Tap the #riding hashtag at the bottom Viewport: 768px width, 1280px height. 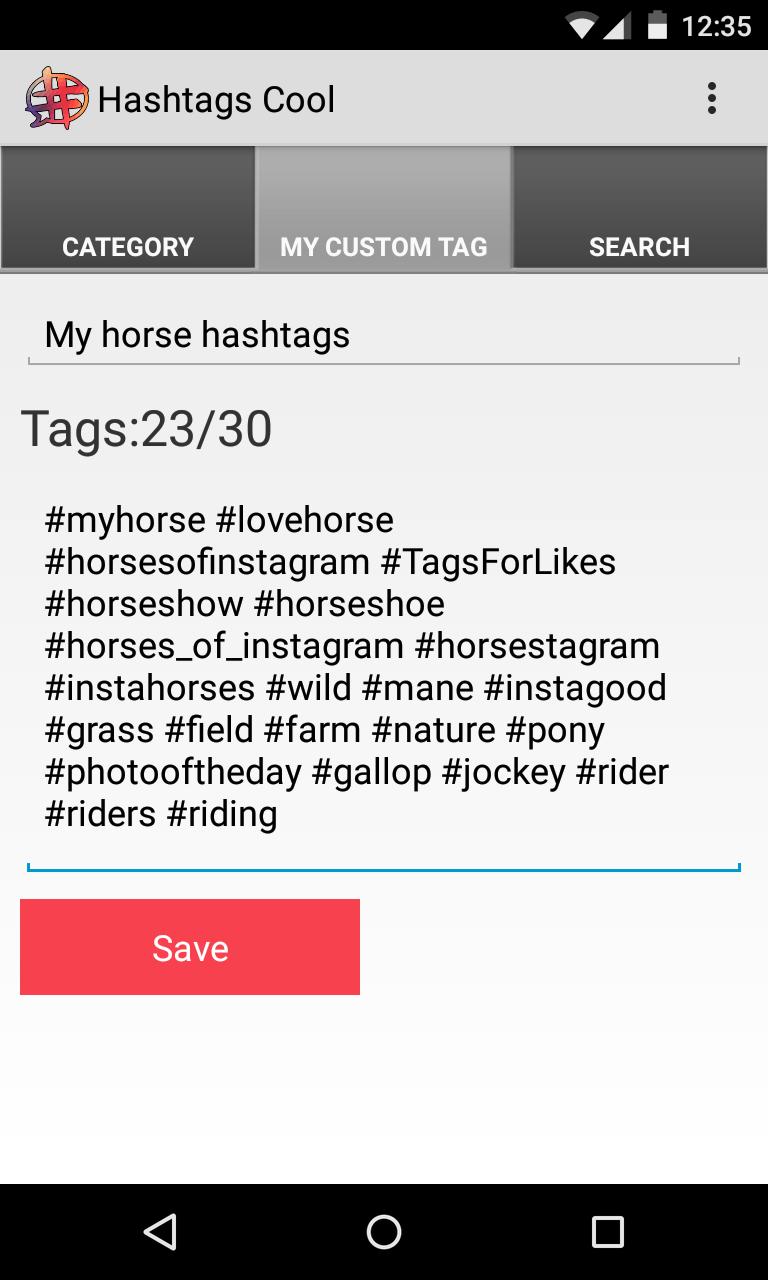click(222, 814)
